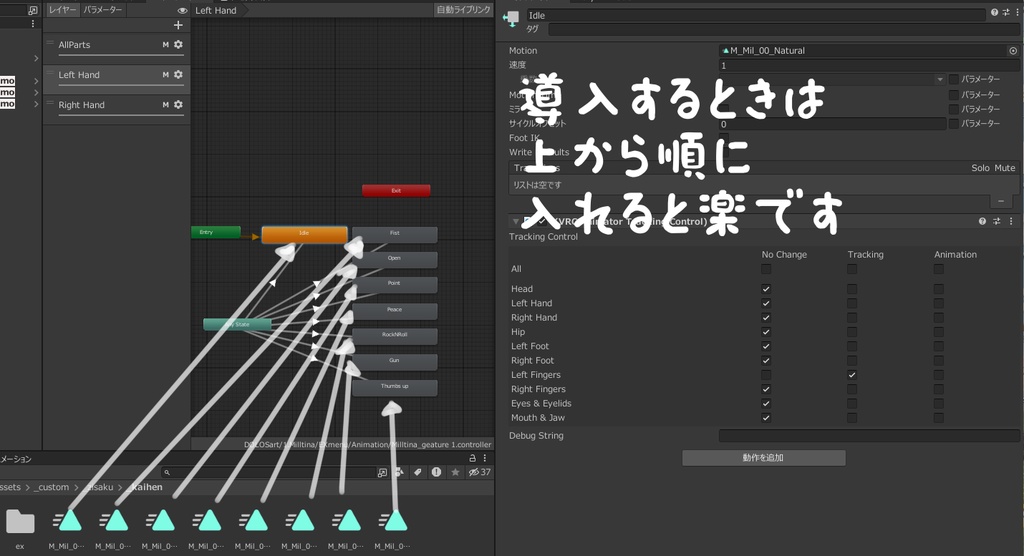1024x556 pixels.
Task: Click 動作を追加 button
Action: tap(763, 458)
